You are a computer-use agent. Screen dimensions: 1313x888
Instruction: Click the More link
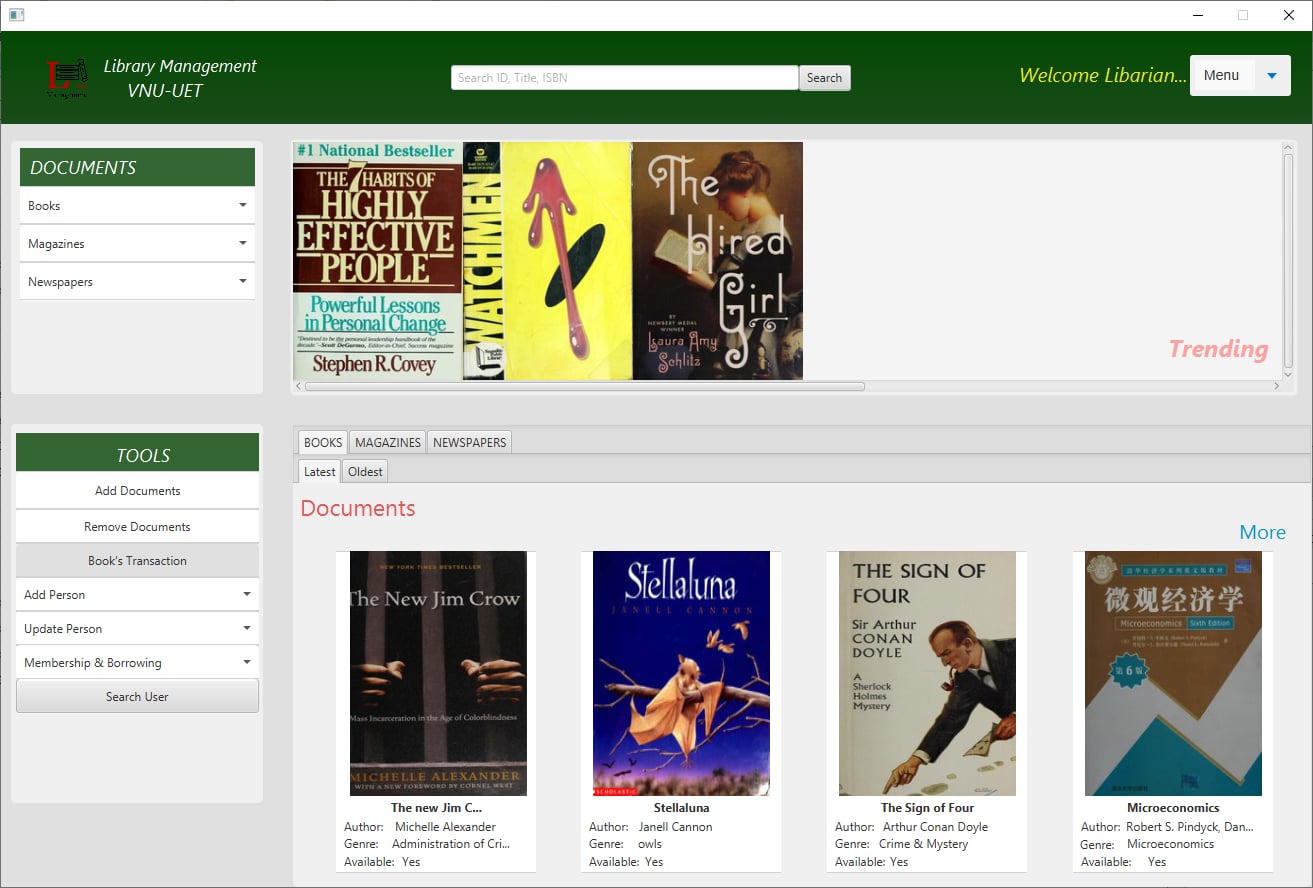pos(1263,533)
